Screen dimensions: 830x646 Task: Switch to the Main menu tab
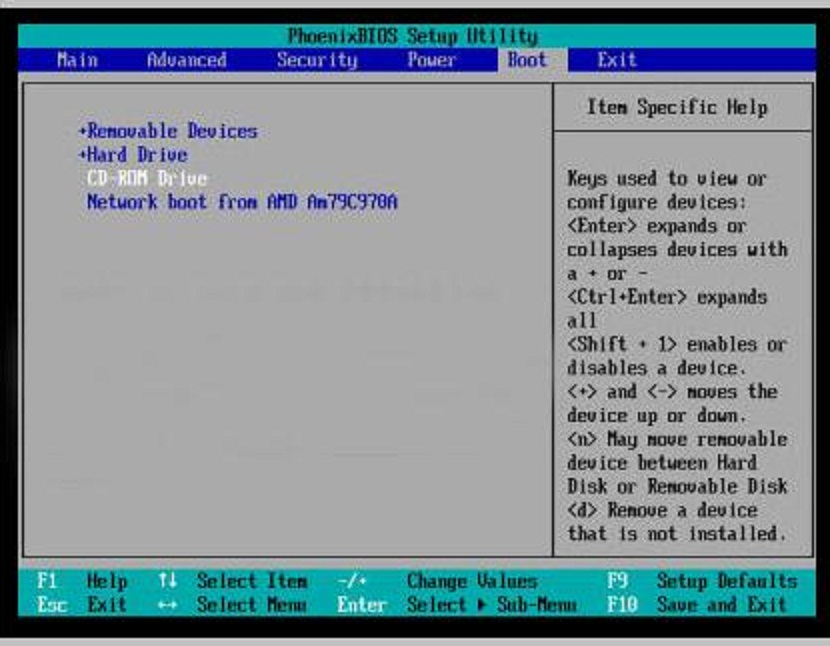[76, 60]
